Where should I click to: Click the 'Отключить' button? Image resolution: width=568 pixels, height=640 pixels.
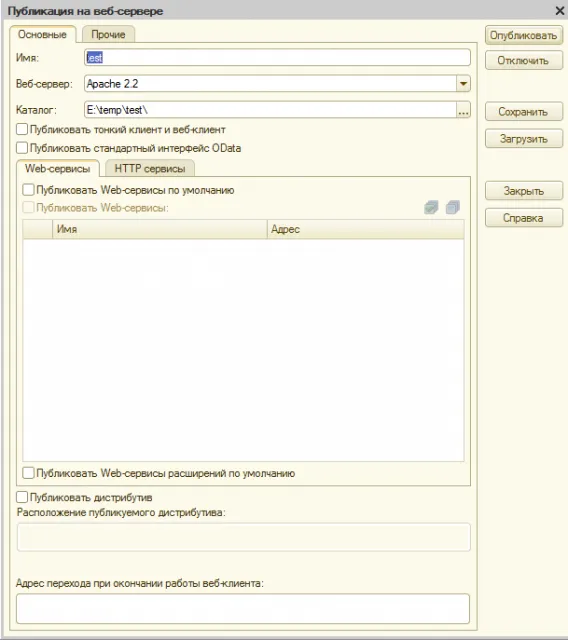pos(524,60)
